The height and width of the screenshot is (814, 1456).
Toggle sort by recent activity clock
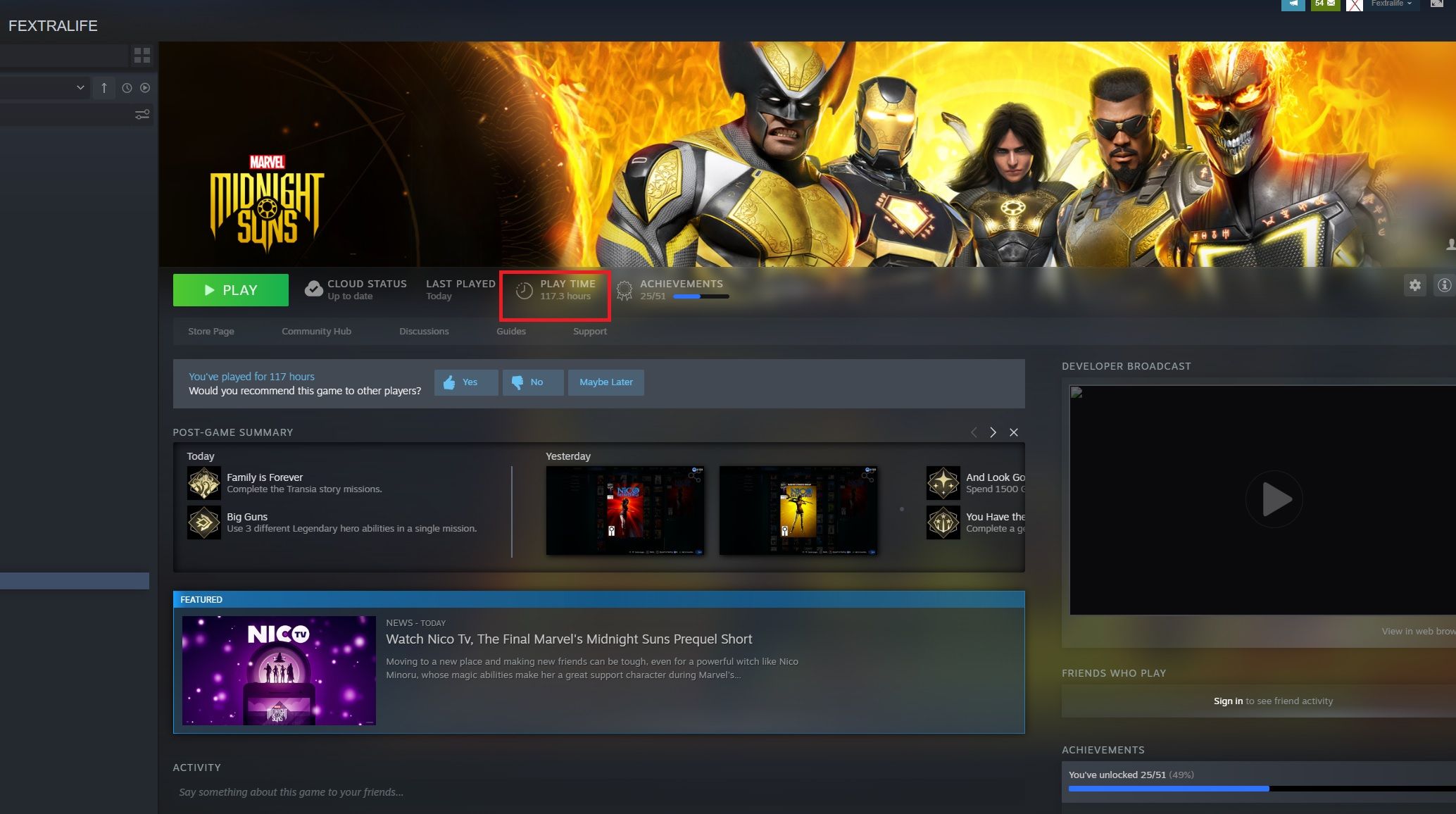pos(127,88)
